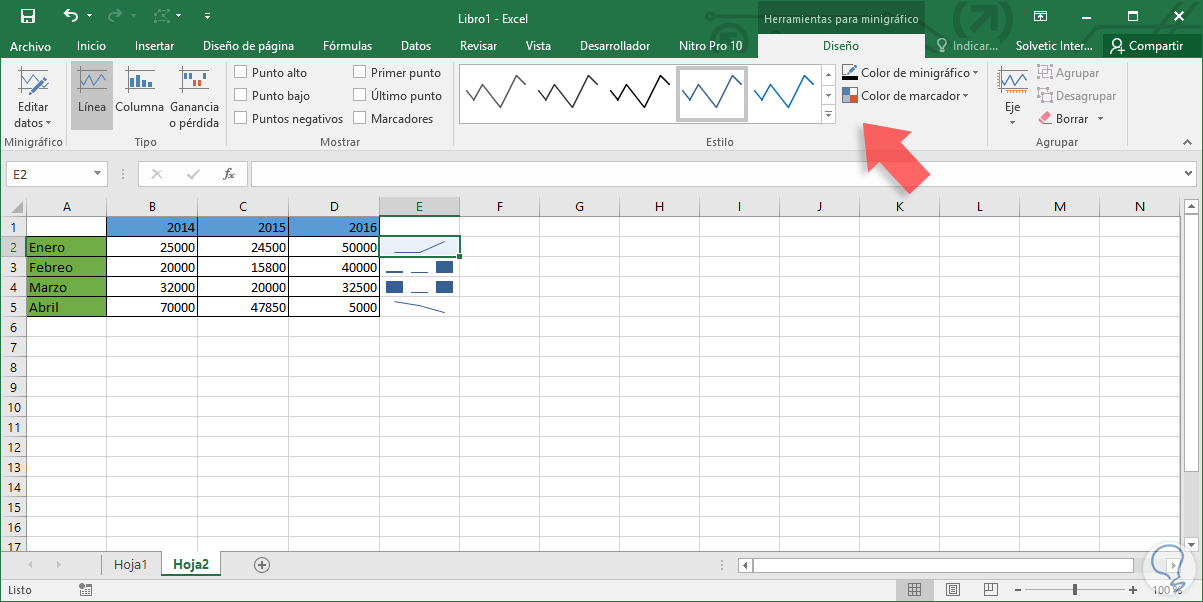
Task: Open the Archivo menu
Action: pyautogui.click(x=30, y=46)
